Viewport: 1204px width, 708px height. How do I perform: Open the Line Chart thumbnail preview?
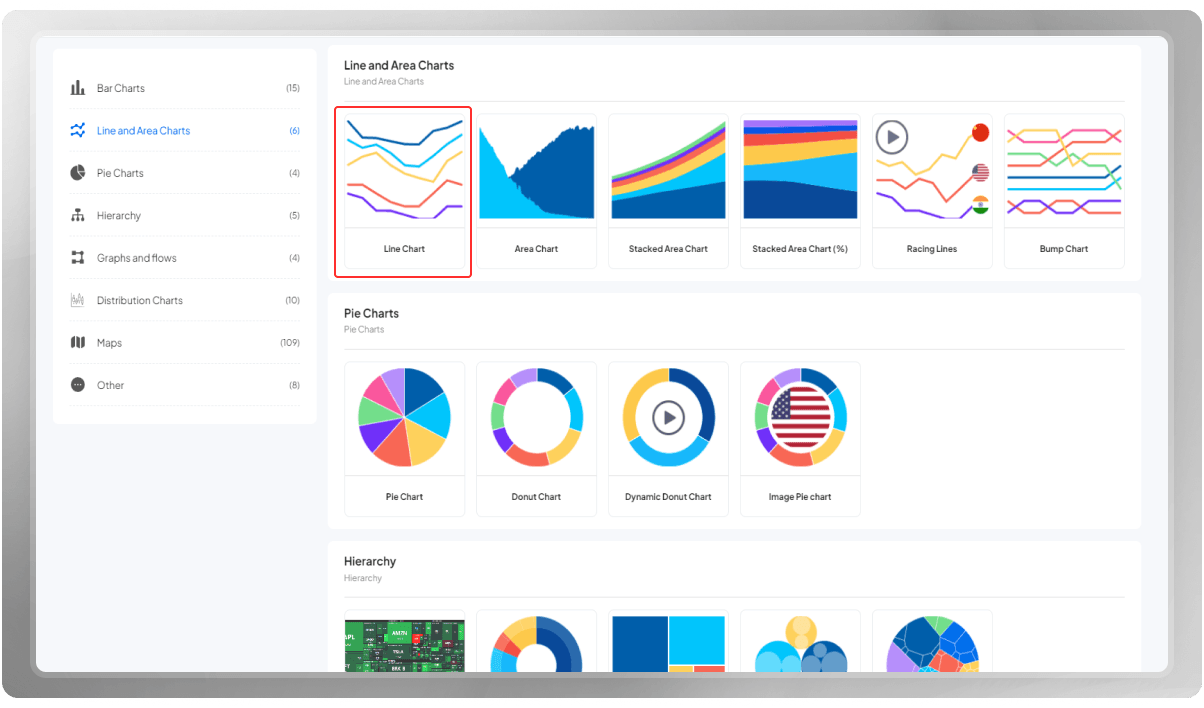click(x=404, y=170)
